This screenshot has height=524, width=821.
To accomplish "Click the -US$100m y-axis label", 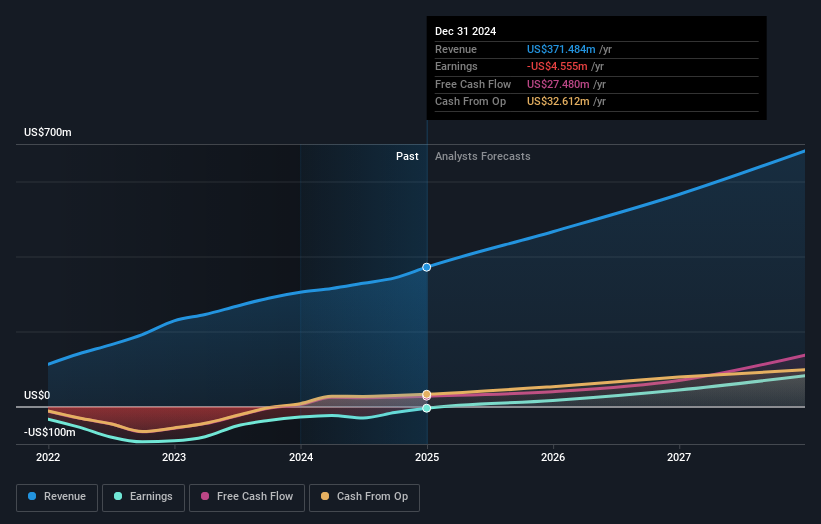I will tap(50, 432).
